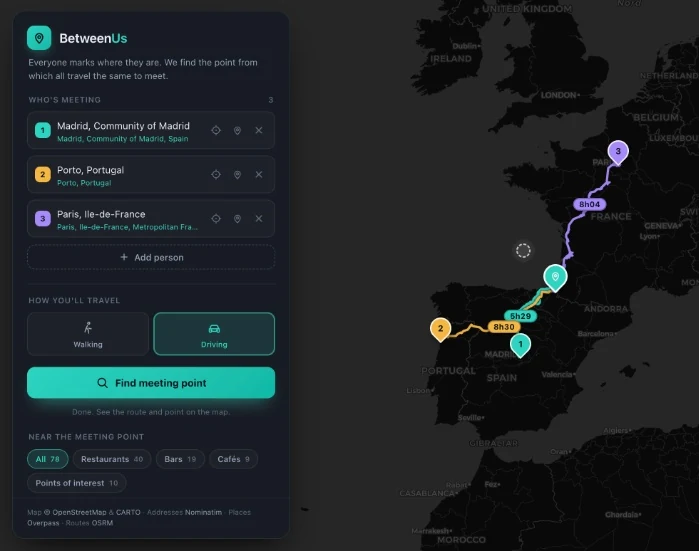Add another person to the meeting
This screenshot has height=551, width=699.
pos(151,257)
